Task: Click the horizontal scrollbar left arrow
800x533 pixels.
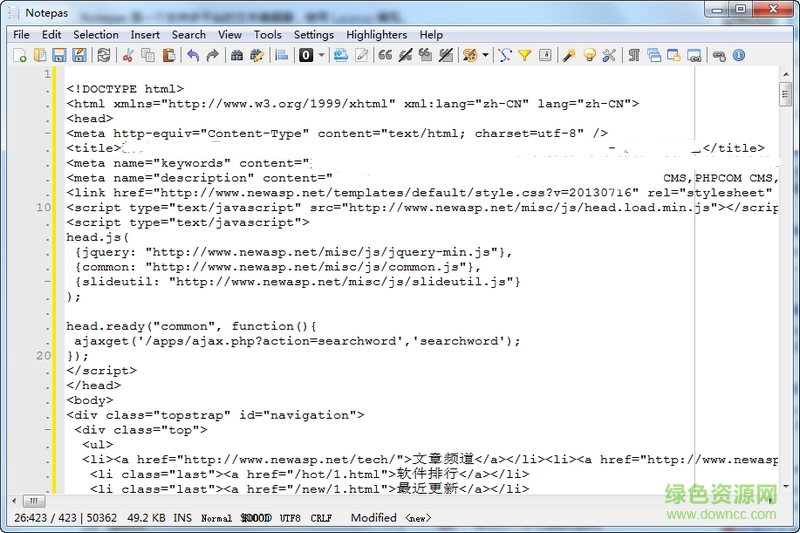Action: coord(14,500)
